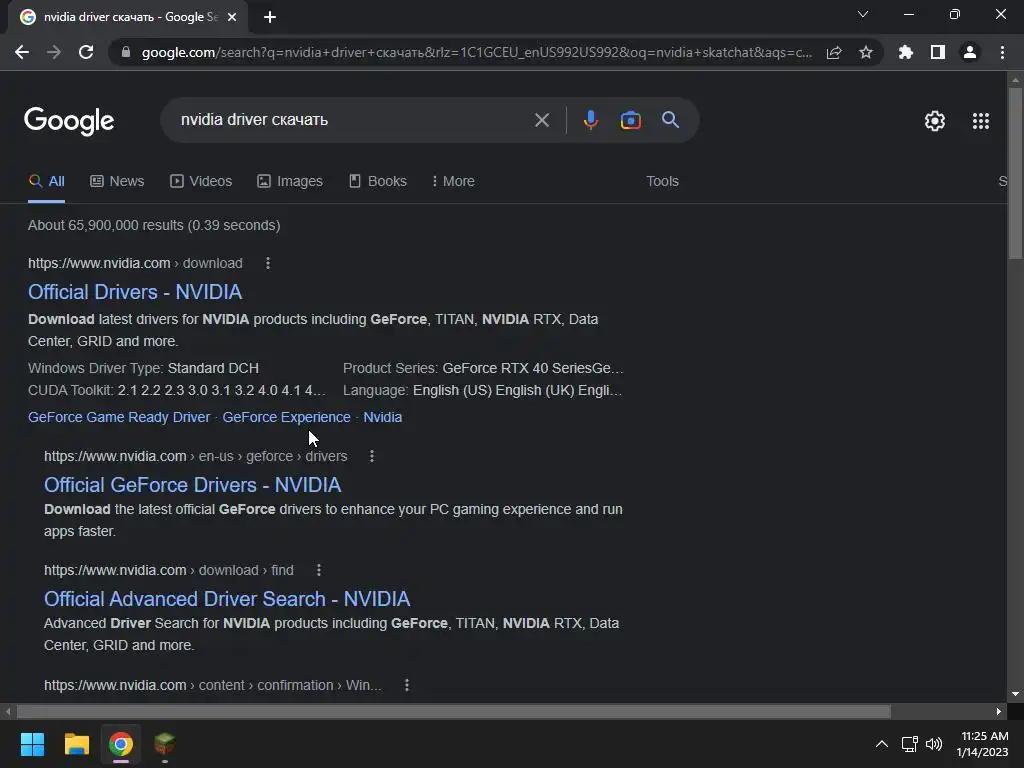Click horizontal scrollbar right arrow
Screen dimensions: 1024x768
click(999, 711)
